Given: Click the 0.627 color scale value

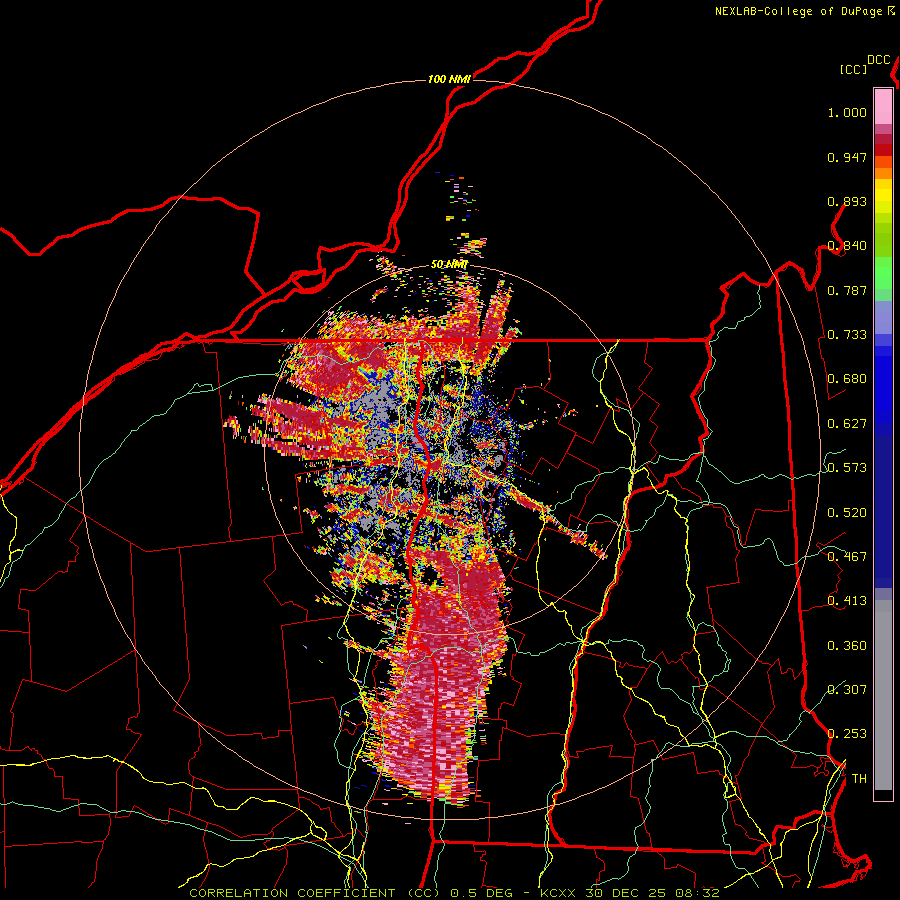Looking at the screenshot, I should [x=847, y=424].
